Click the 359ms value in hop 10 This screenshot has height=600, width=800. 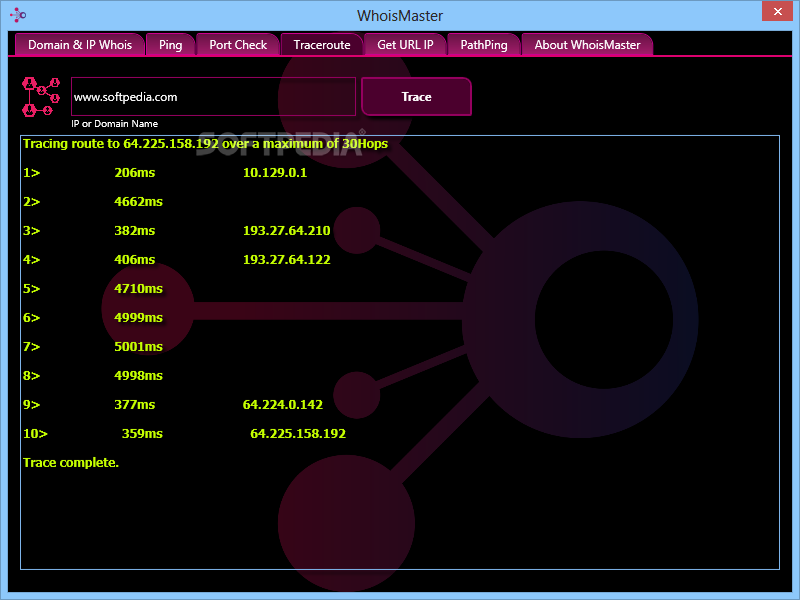[142, 434]
